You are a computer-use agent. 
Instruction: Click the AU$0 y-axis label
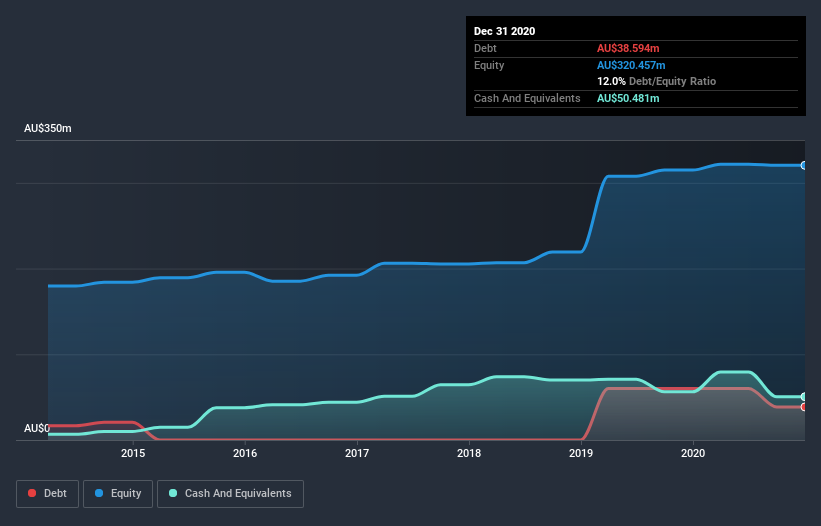tap(37, 428)
